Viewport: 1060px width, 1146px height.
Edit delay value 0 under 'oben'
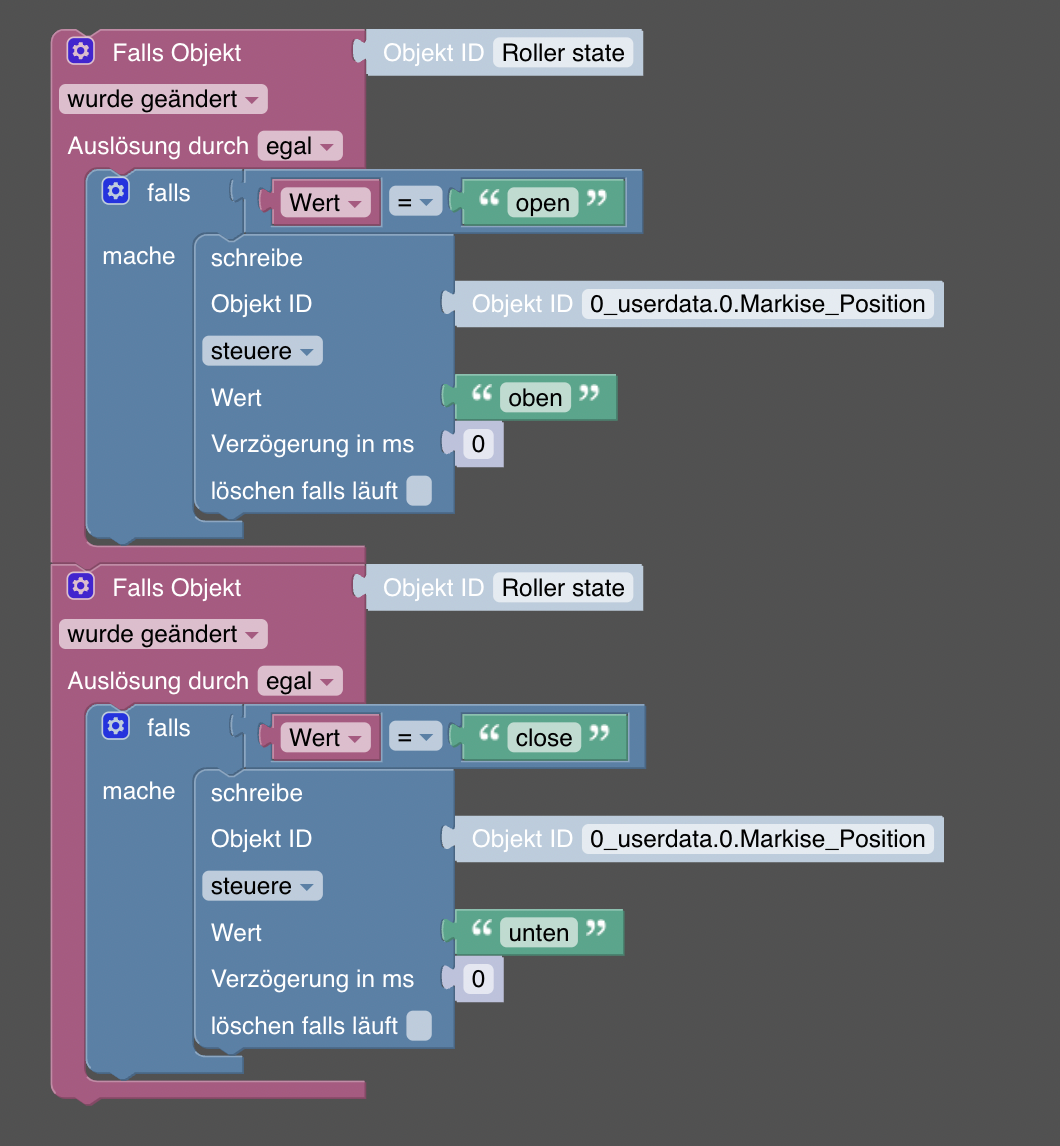point(478,444)
